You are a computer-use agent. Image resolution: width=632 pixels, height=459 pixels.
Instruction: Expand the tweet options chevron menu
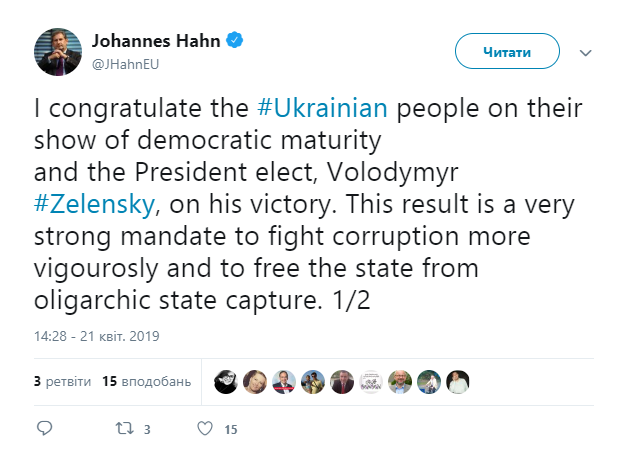click(587, 51)
